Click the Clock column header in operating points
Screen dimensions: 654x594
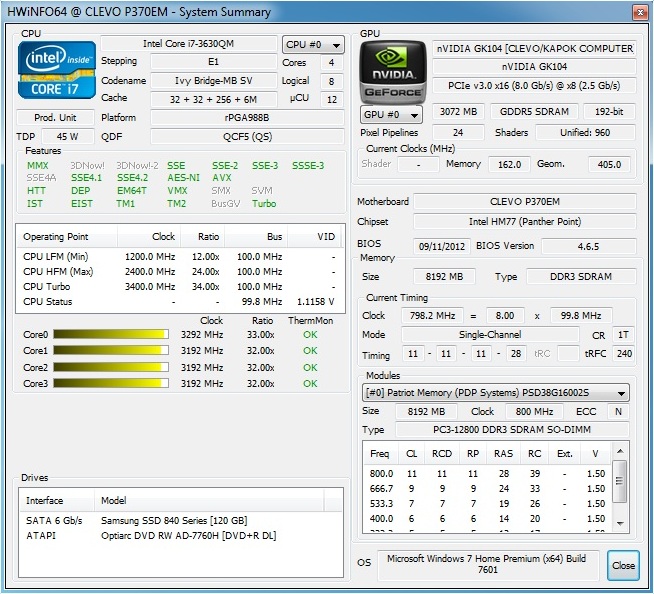pyautogui.click(x=149, y=237)
